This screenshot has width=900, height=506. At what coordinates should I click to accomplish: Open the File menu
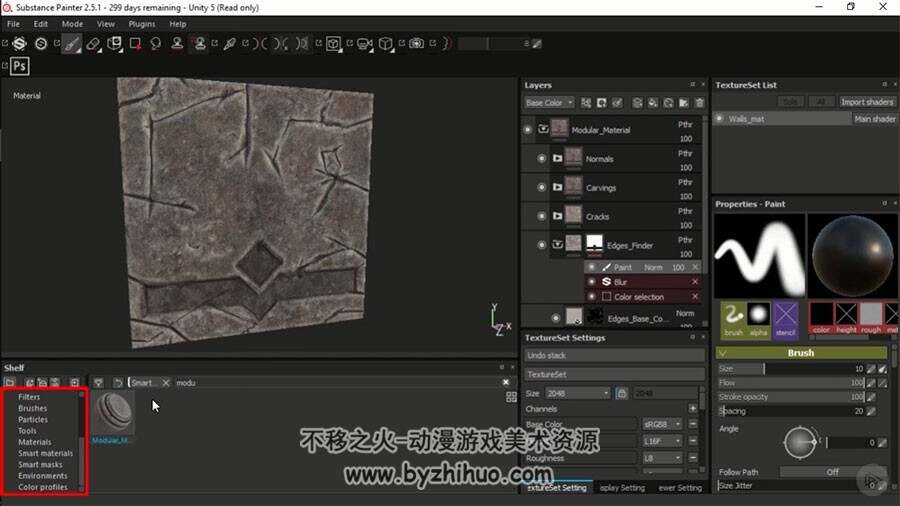click(x=13, y=24)
